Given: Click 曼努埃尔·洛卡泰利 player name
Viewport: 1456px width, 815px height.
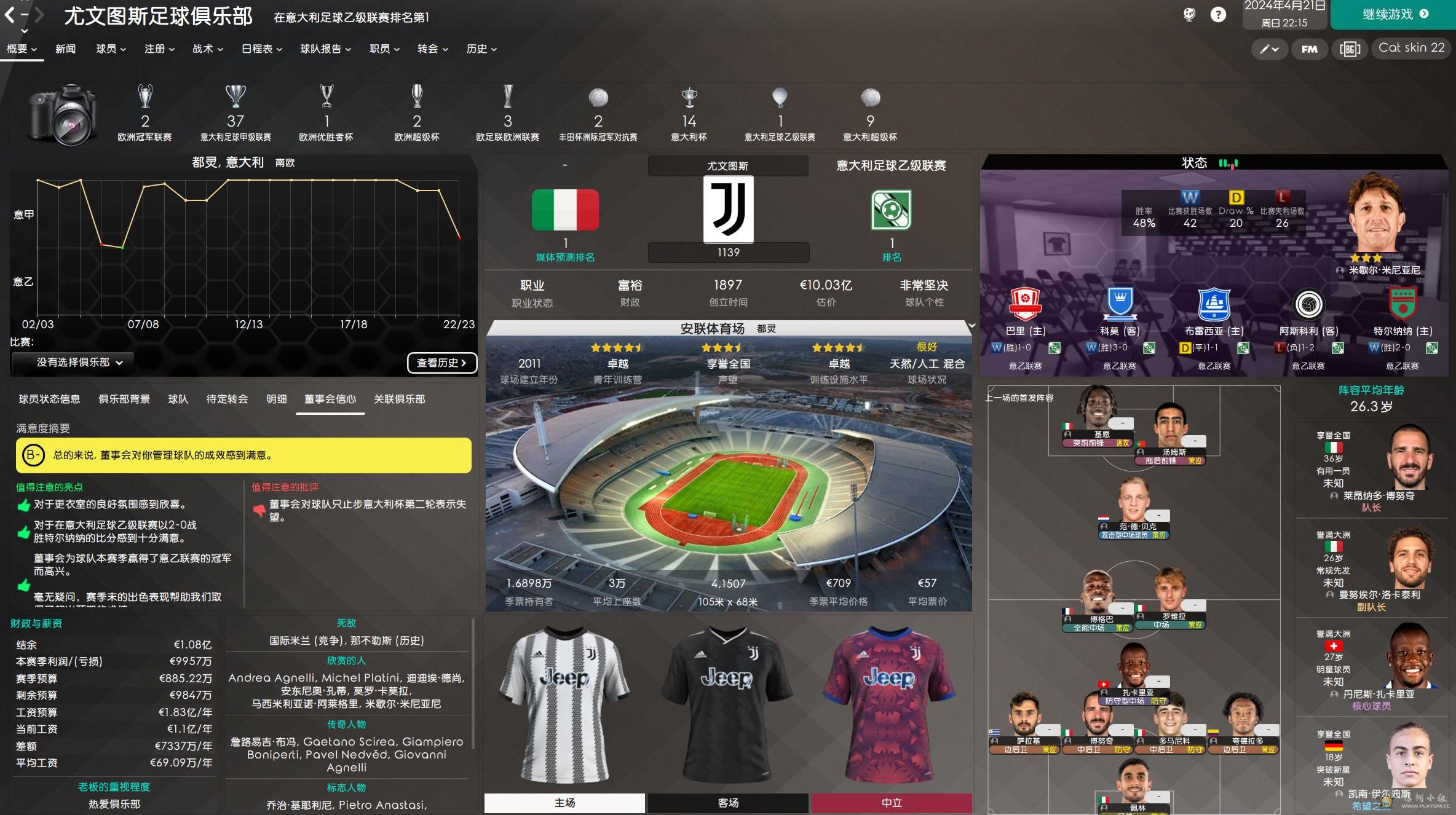Looking at the screenshot, I should [x=1380, y=595].
